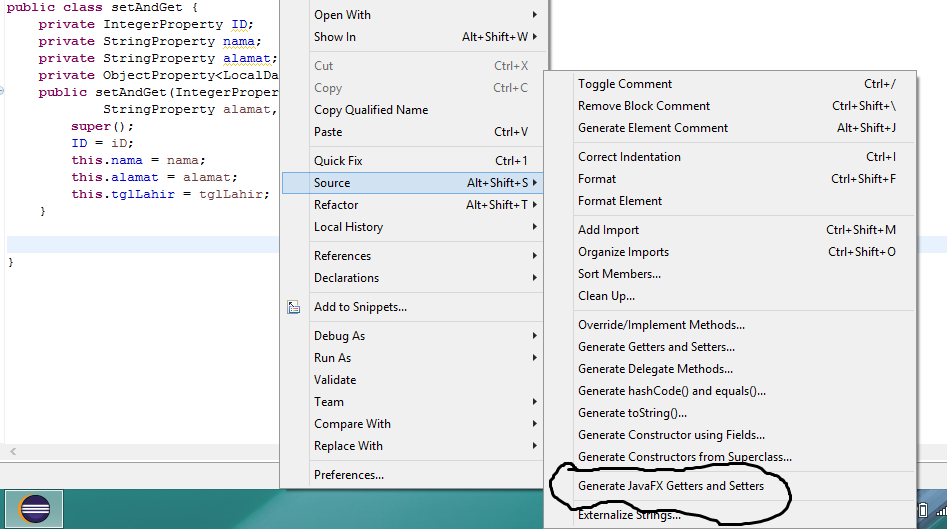This screenshot has height=529, width=947.
Task: Click the 'ID = iD;' assignment line
Action: click(x=102, y=143)
